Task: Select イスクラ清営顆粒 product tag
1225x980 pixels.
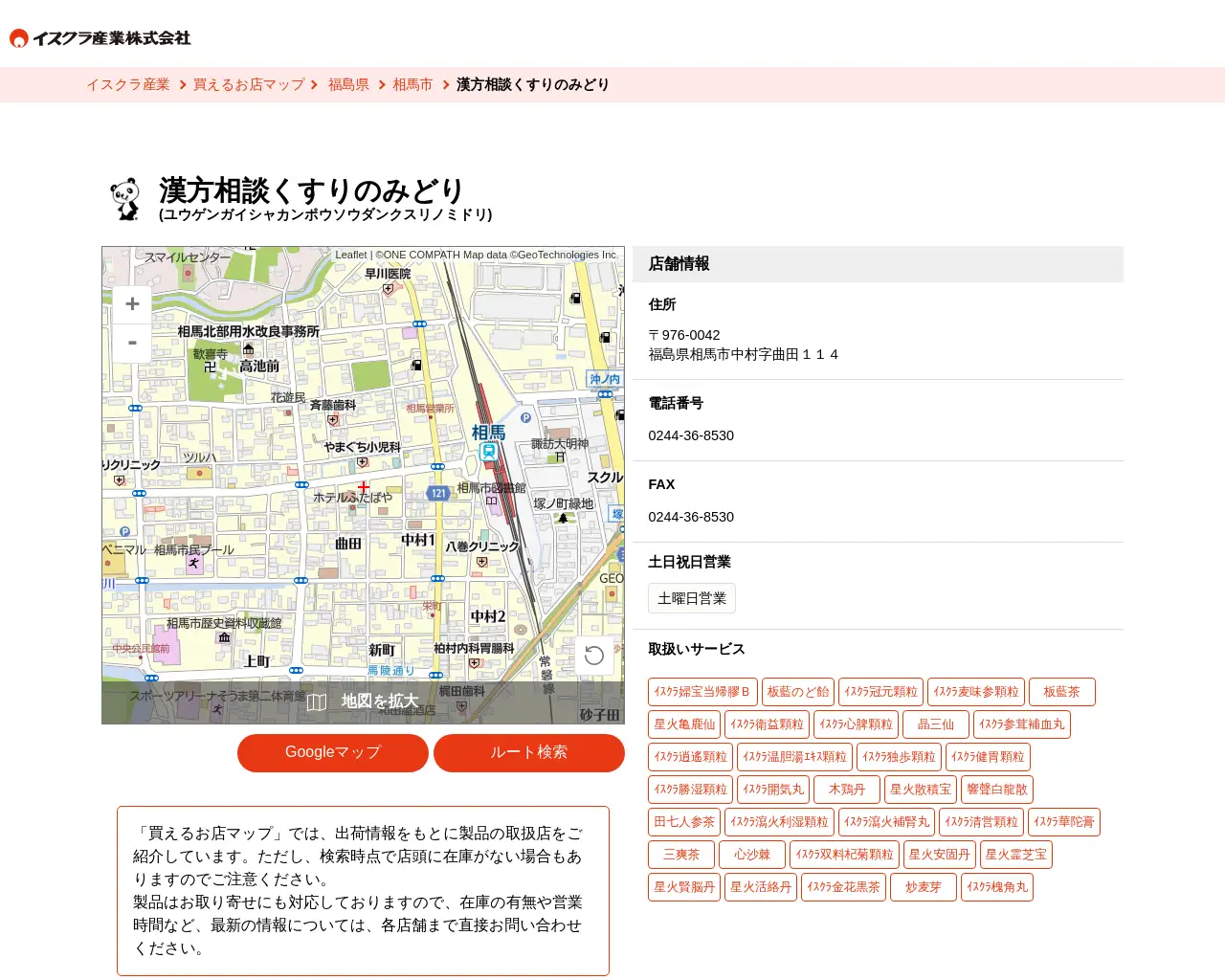Action: point(981,822)
